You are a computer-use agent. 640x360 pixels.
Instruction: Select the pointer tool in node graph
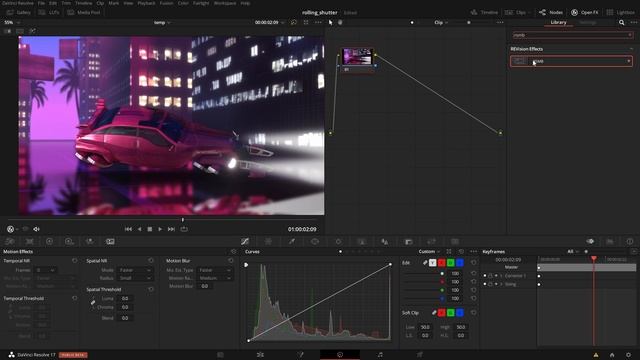click(x=331, y=22)
